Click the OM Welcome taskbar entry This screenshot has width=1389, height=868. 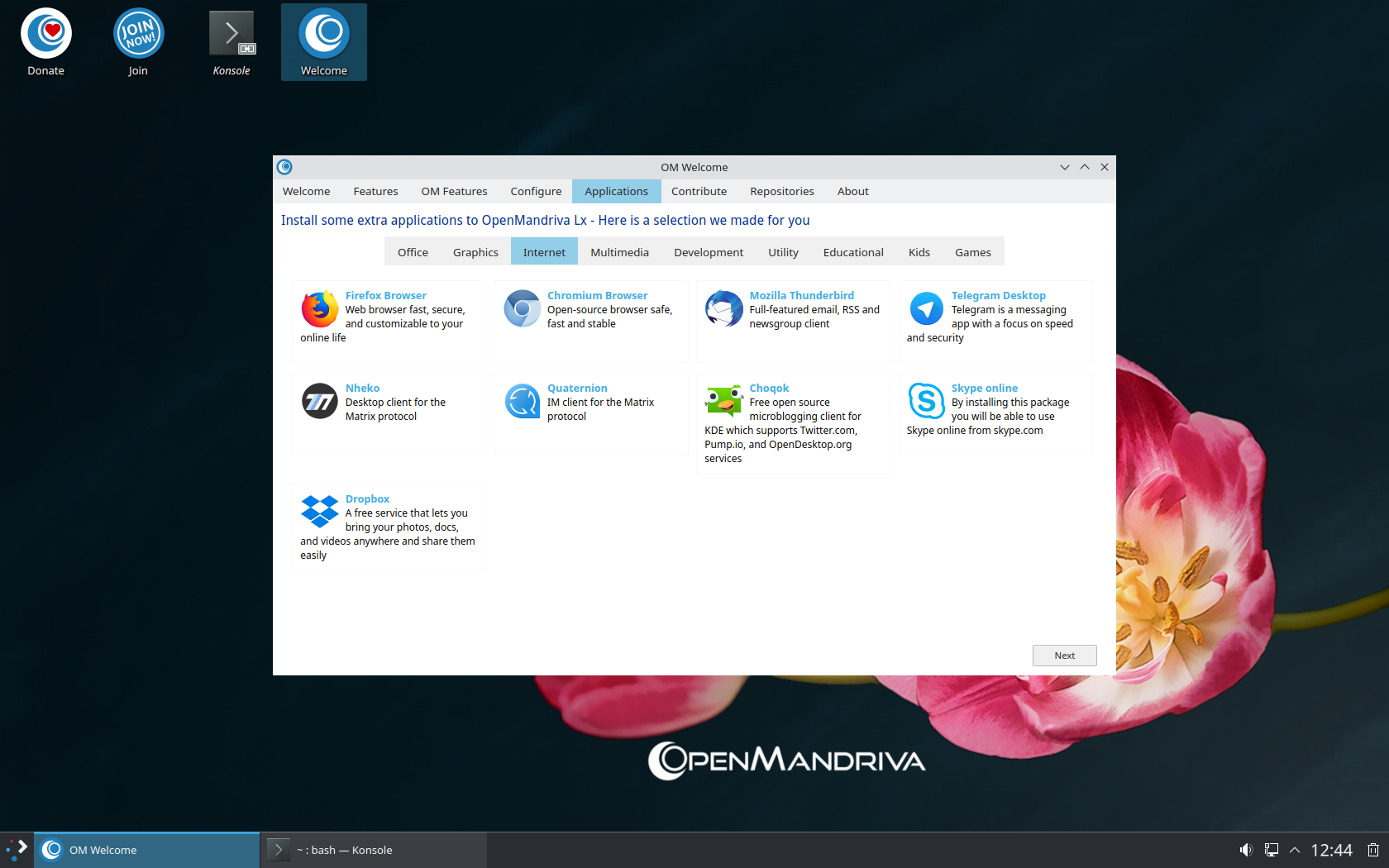[147, 850]
